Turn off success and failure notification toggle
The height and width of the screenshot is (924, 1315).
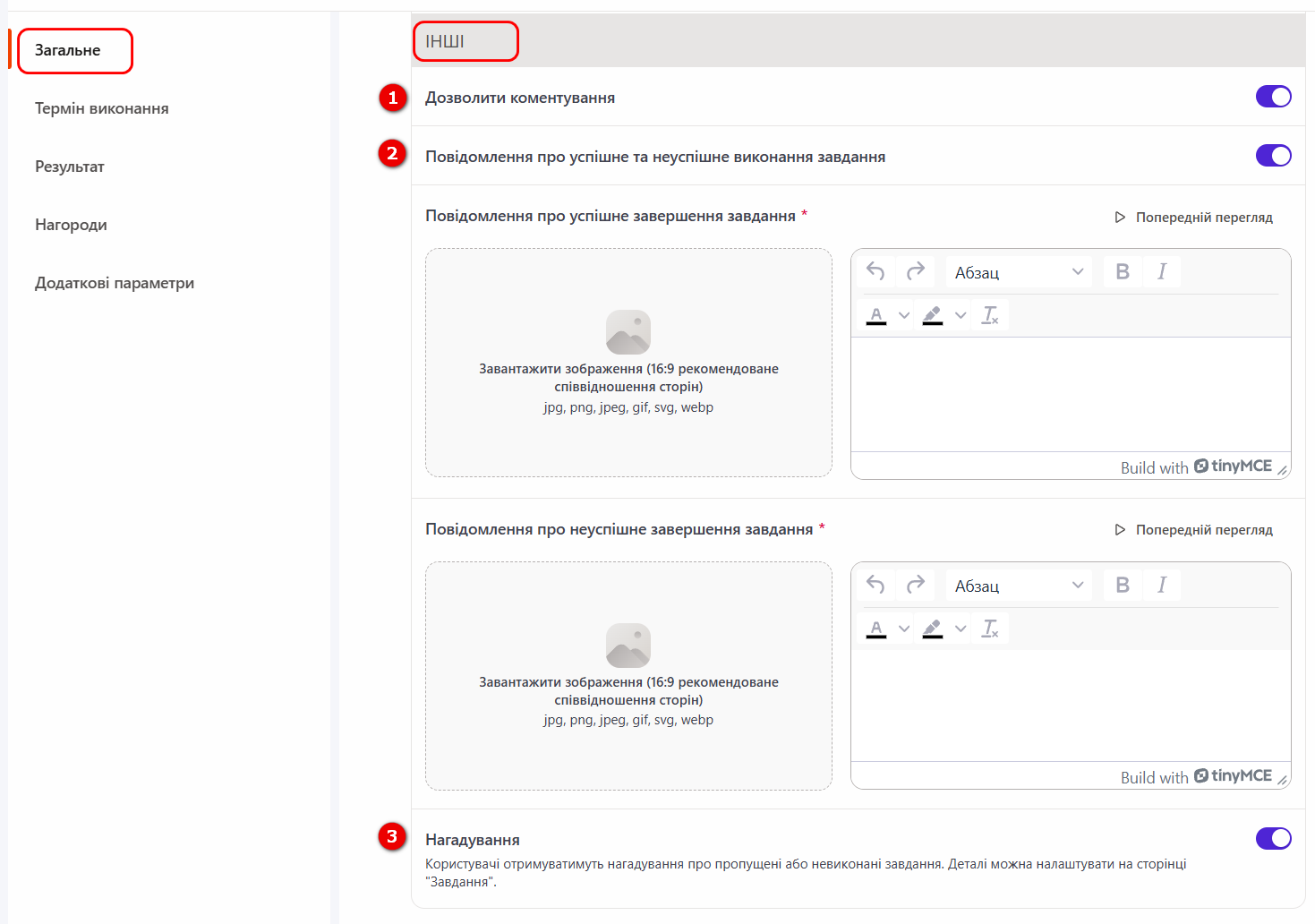(x=1273, y=156)
